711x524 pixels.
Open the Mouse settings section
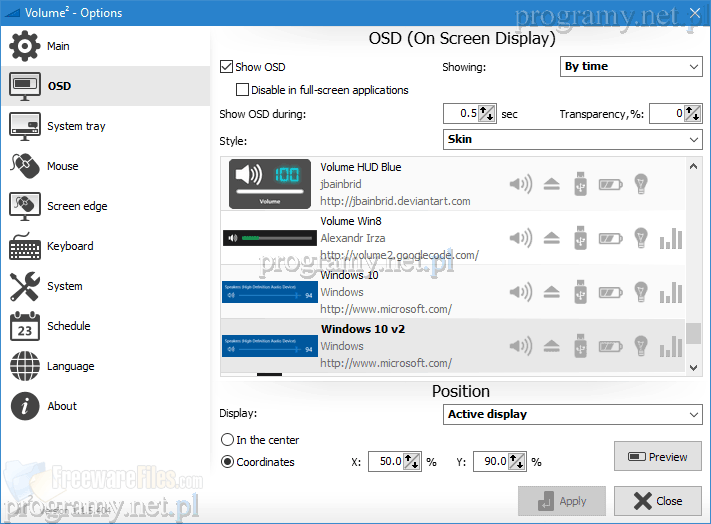62,166
